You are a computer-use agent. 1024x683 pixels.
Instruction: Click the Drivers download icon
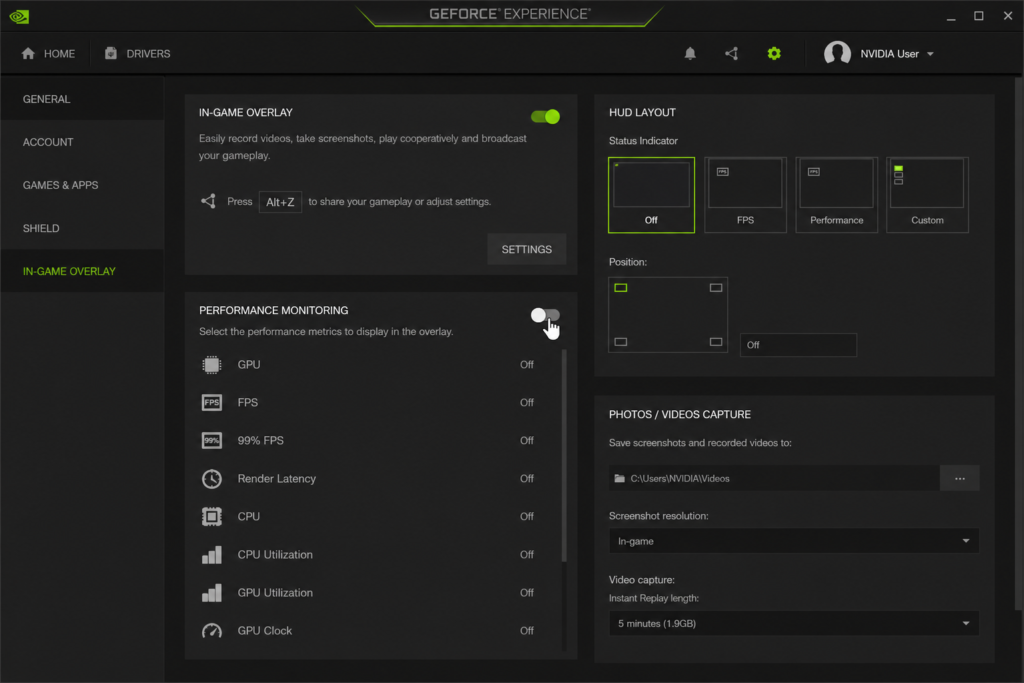tap(111, 54)
